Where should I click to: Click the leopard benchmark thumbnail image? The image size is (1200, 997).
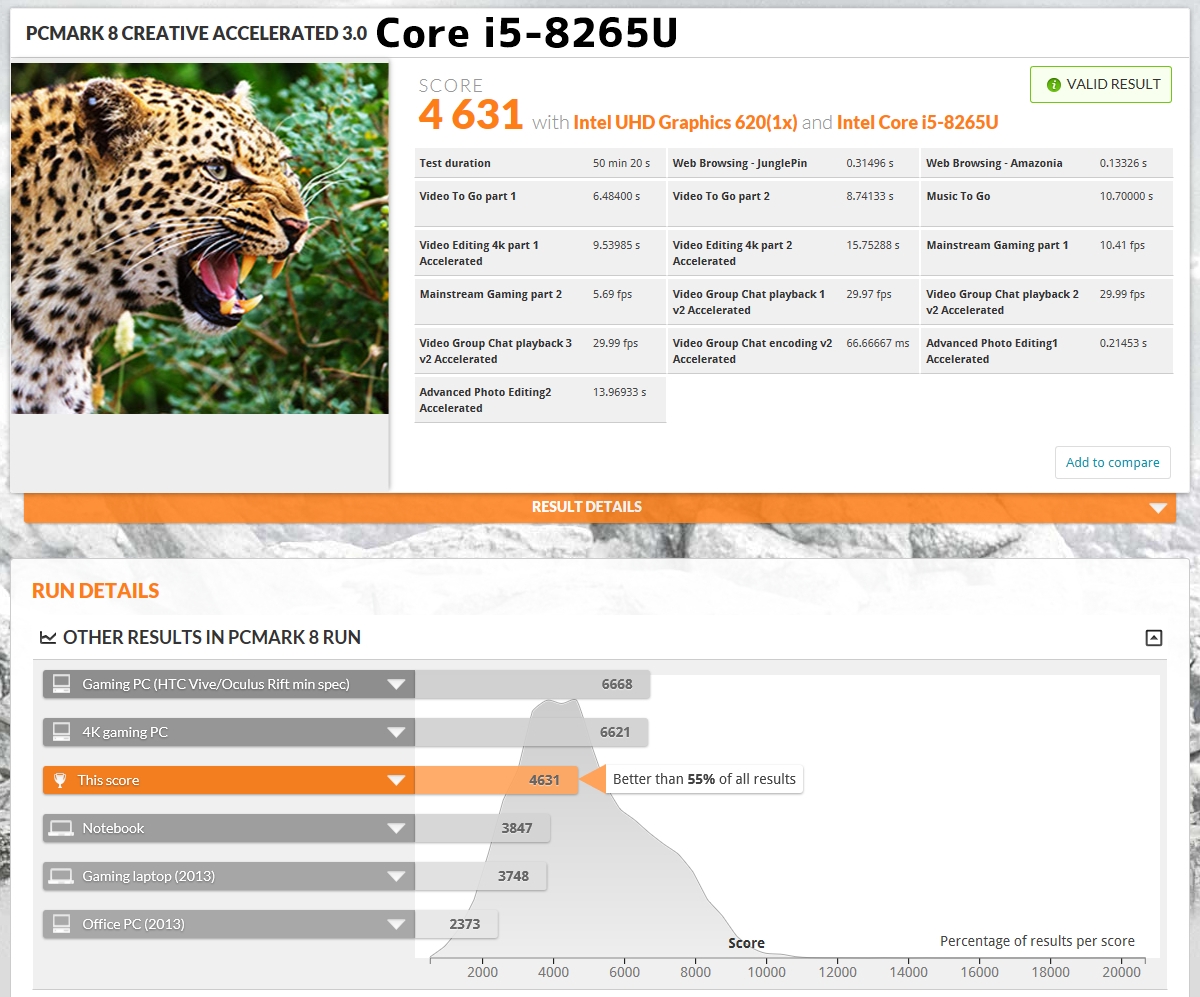point(200,238)
